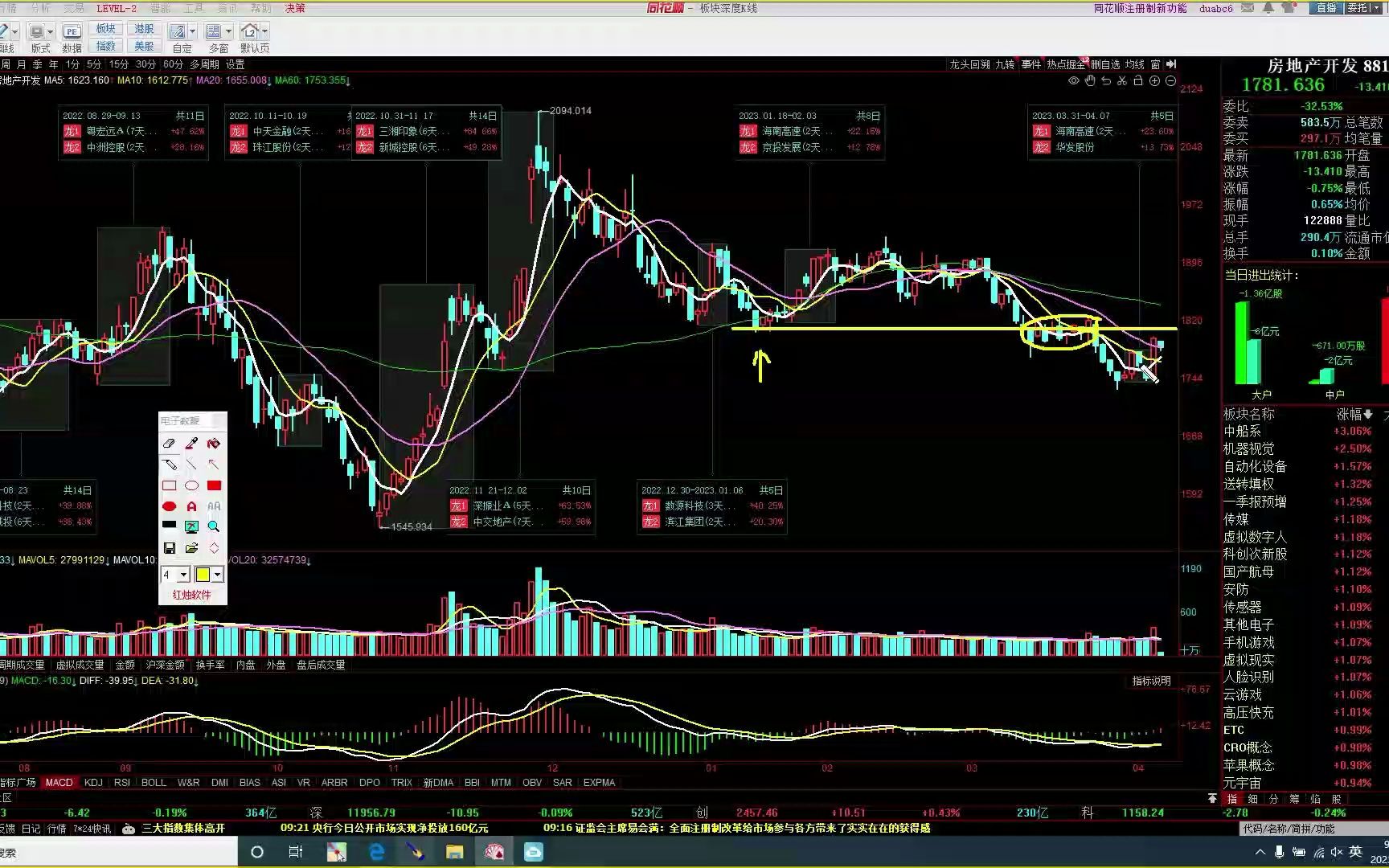The height and width of the screenshot is (868, 1389).
Task: Expand the 自定 dropdown arrow
Action: click(x=193, y=32)
